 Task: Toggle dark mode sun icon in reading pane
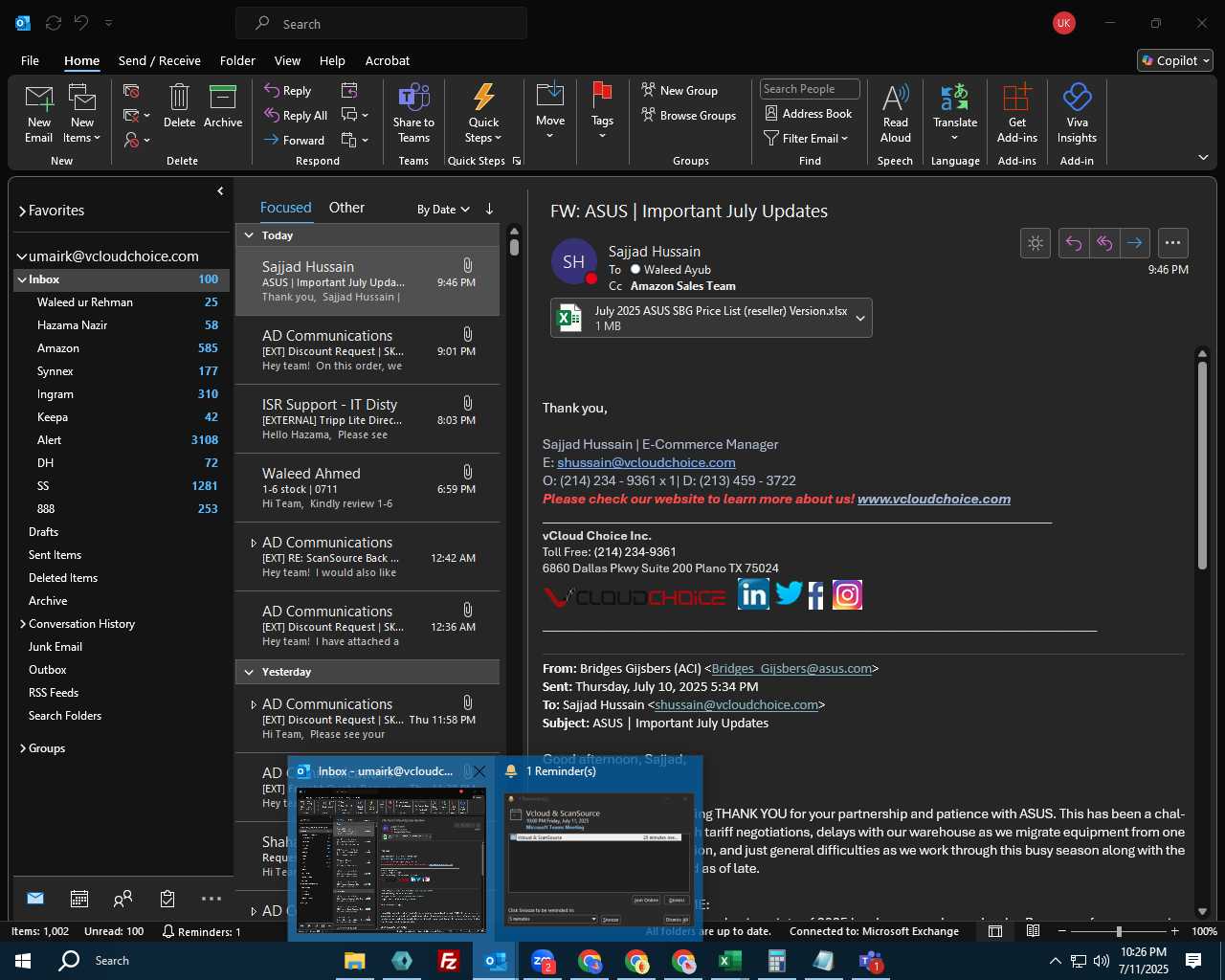[1036, 243]
